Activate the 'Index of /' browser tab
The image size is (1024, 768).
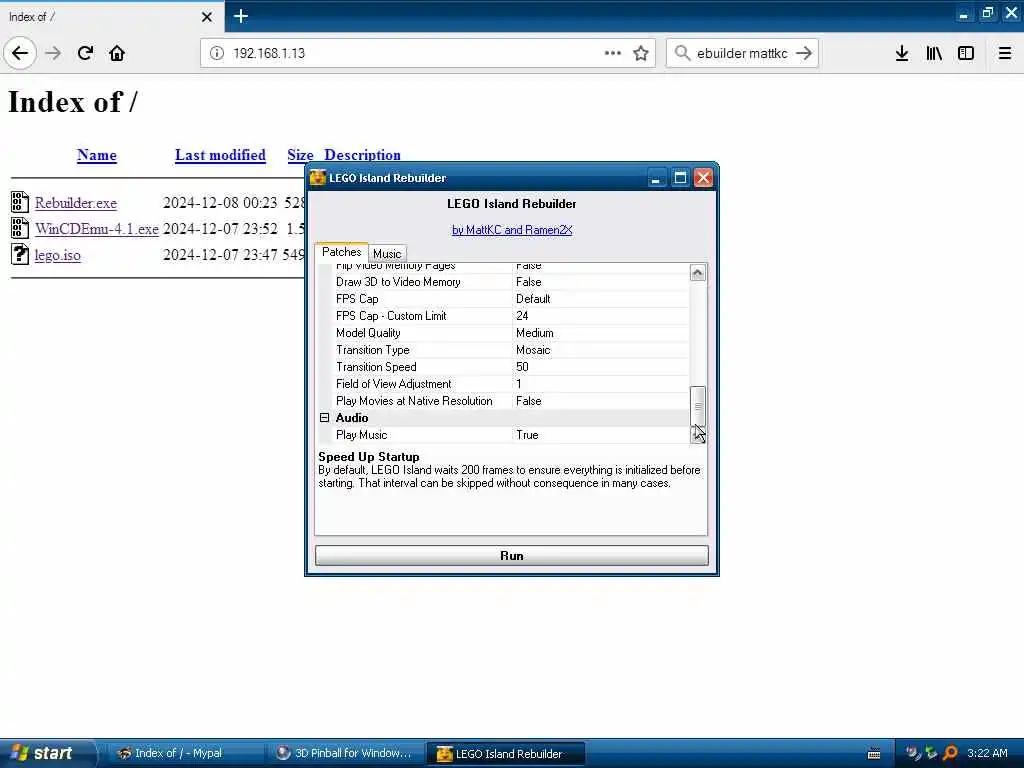111,16
